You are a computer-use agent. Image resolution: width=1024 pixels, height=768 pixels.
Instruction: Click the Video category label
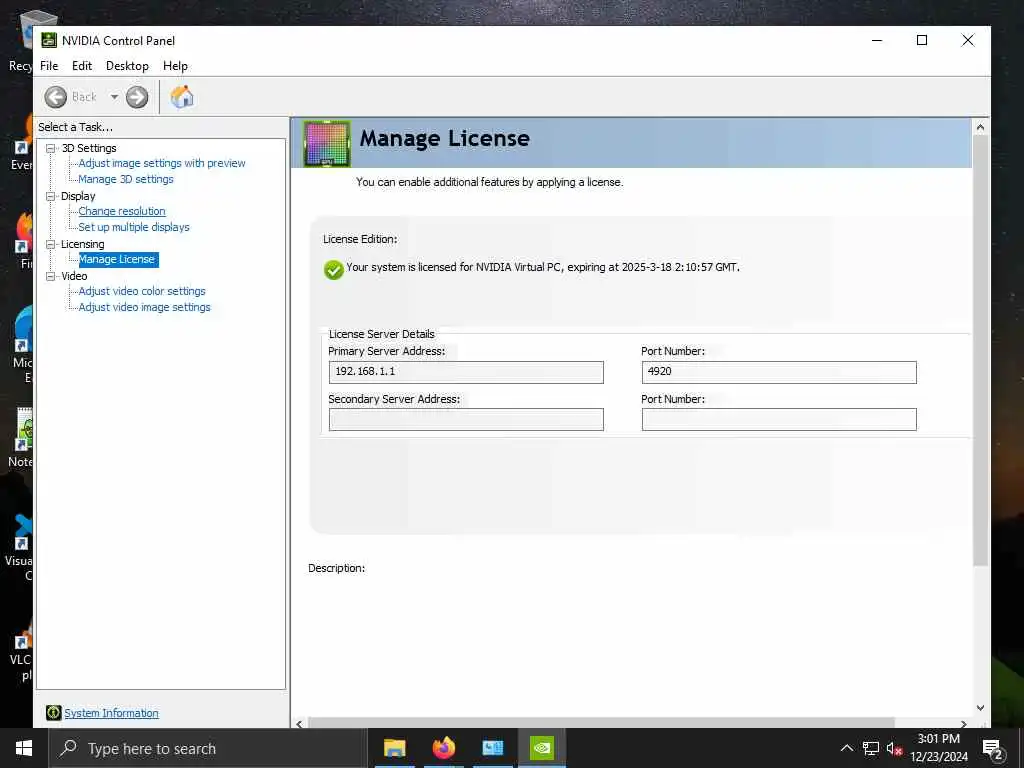pos(74,276)
